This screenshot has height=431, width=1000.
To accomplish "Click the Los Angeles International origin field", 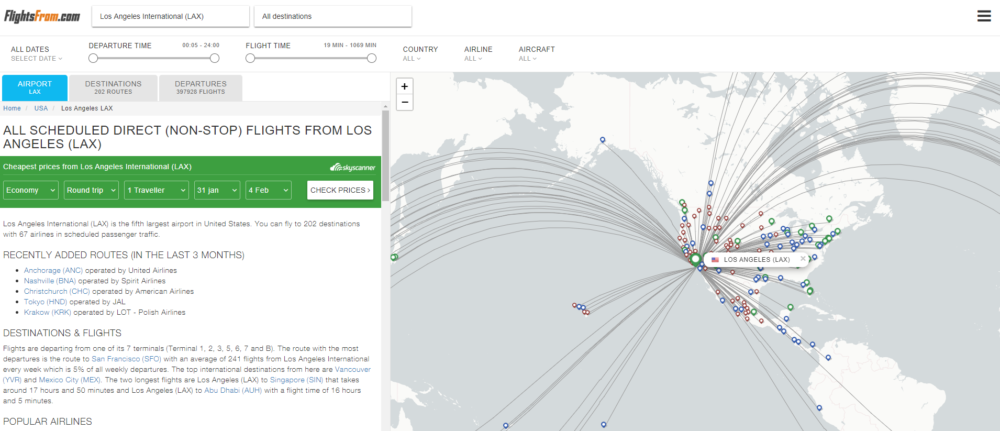I will 170,17.
